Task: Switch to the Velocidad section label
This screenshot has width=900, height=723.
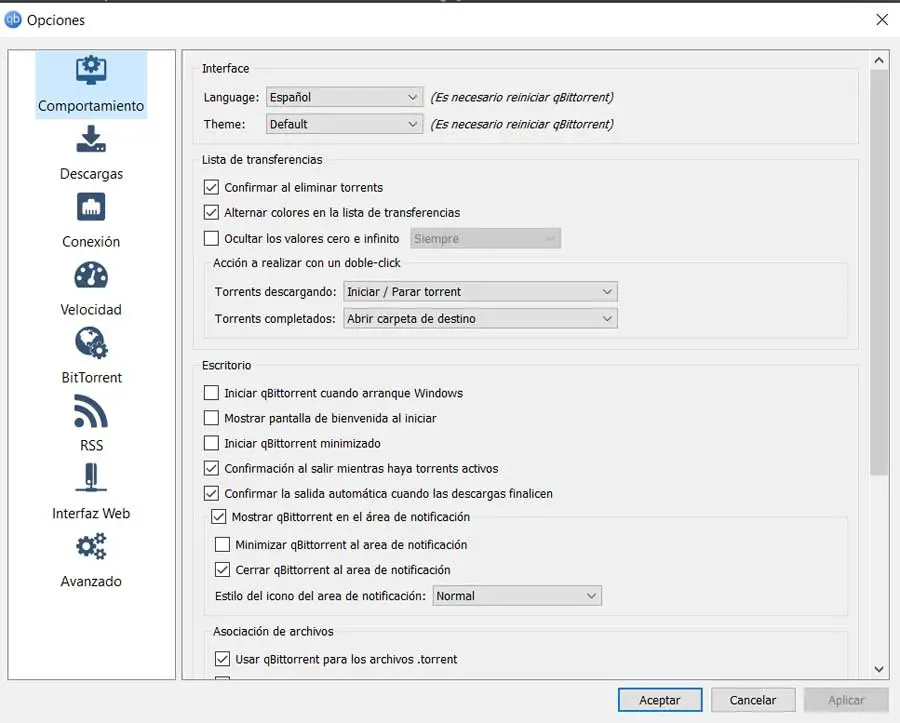Action: 91,309
